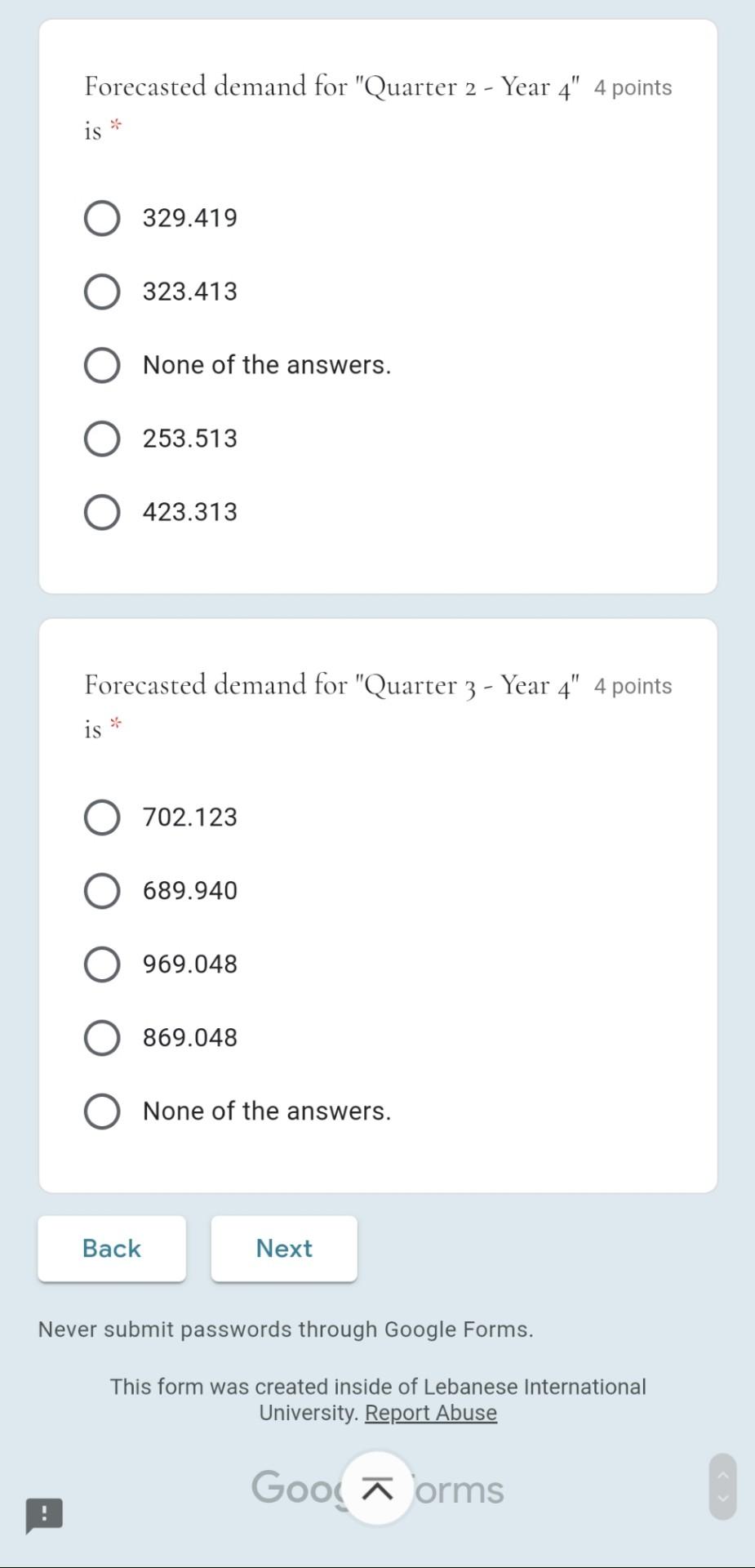Select the 689.940 answer option
This screenshot has width=755, height=1568.
(101, 890)
